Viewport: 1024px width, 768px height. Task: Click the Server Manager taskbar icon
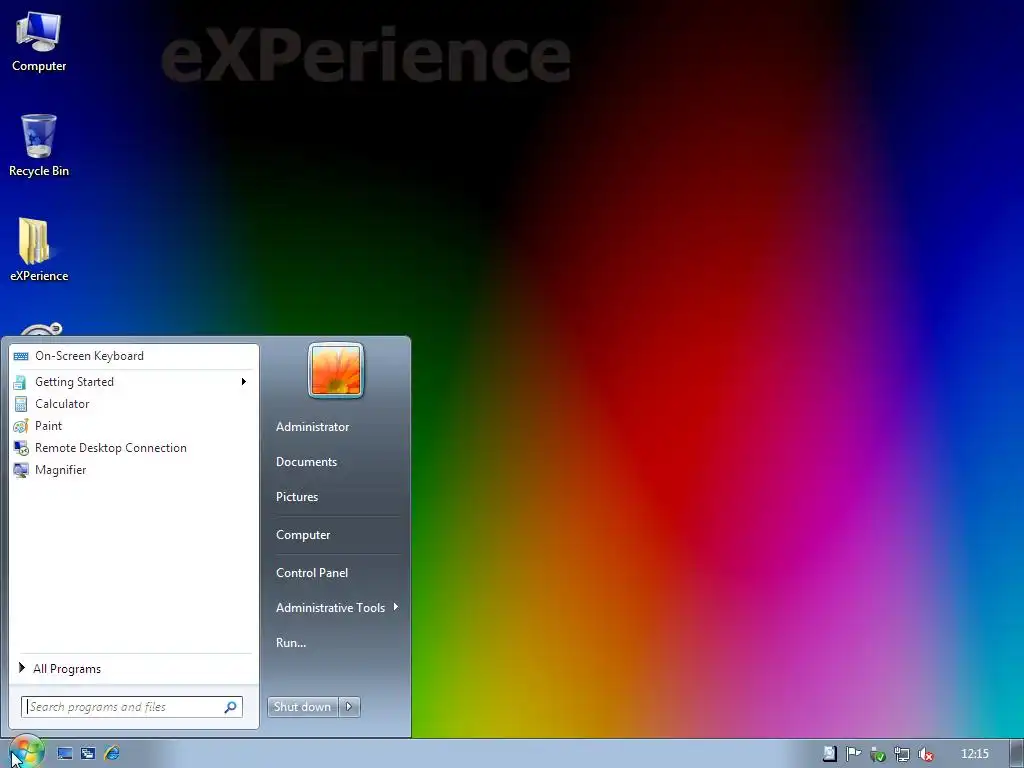(65, 754)
